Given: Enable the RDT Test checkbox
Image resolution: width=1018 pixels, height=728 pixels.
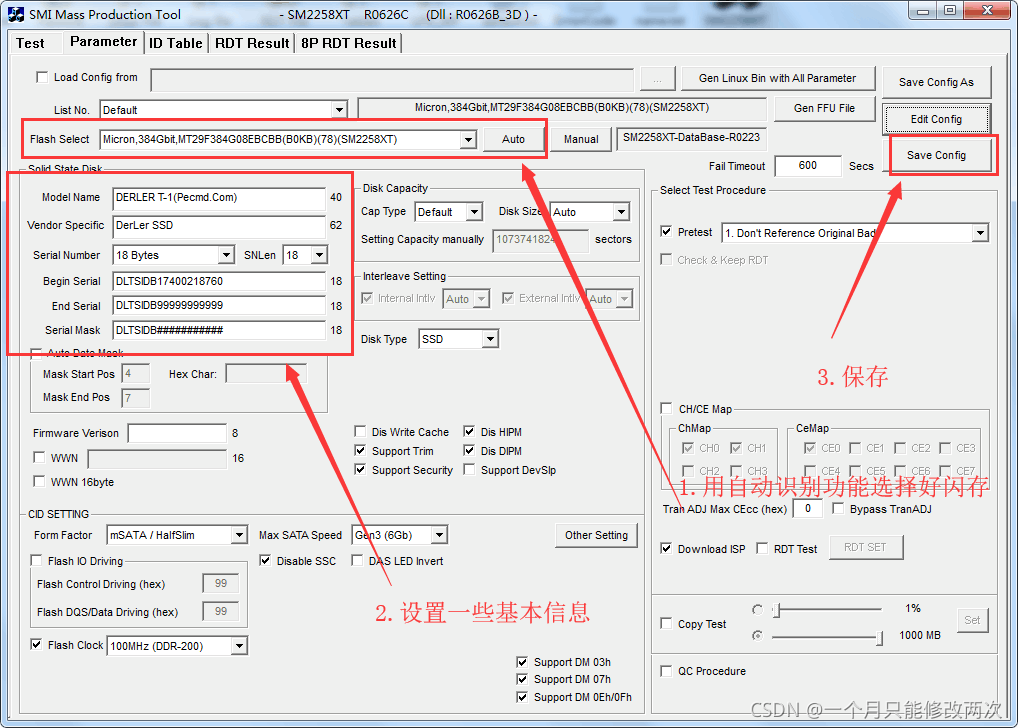Looking at the screenshot, I should [x=762, y=549].
